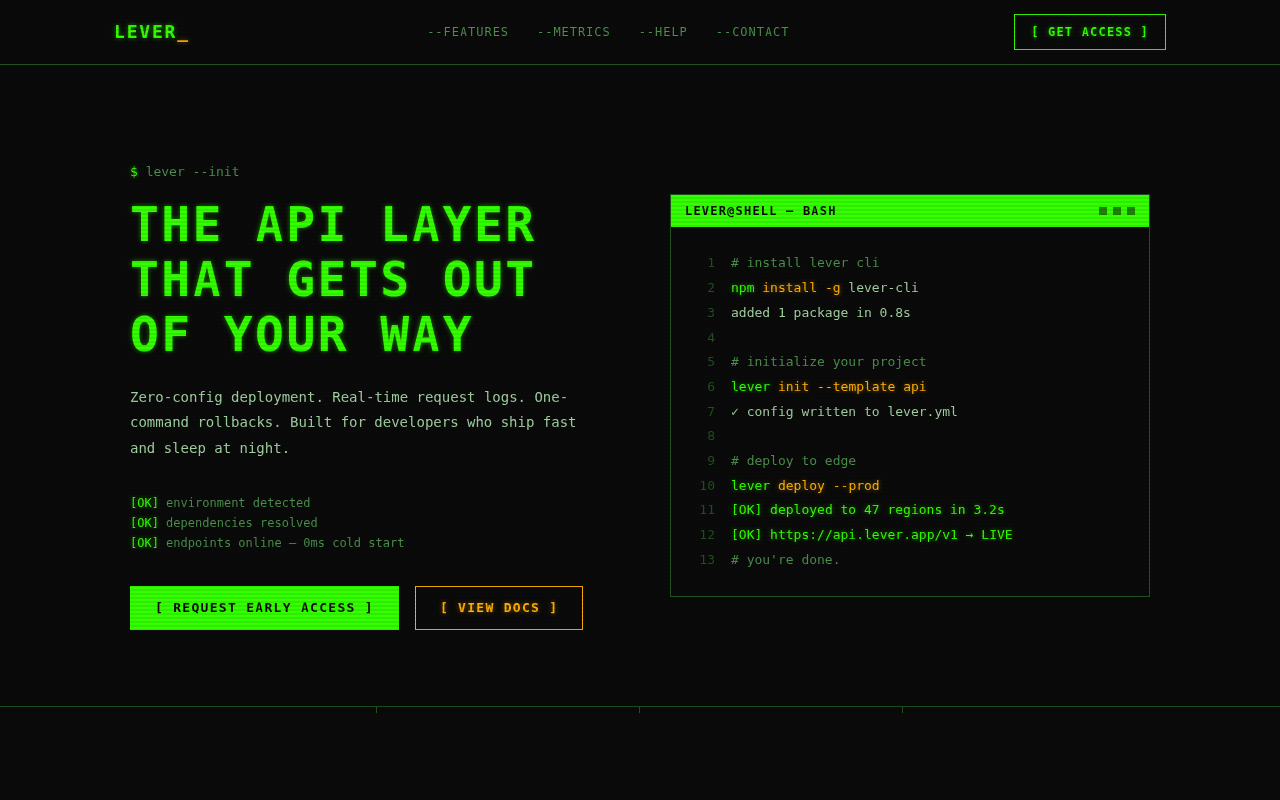Click the LEVER_ logo in the header
The width and height of the screenshot is (1280, 800).
[x=151, y=32]
